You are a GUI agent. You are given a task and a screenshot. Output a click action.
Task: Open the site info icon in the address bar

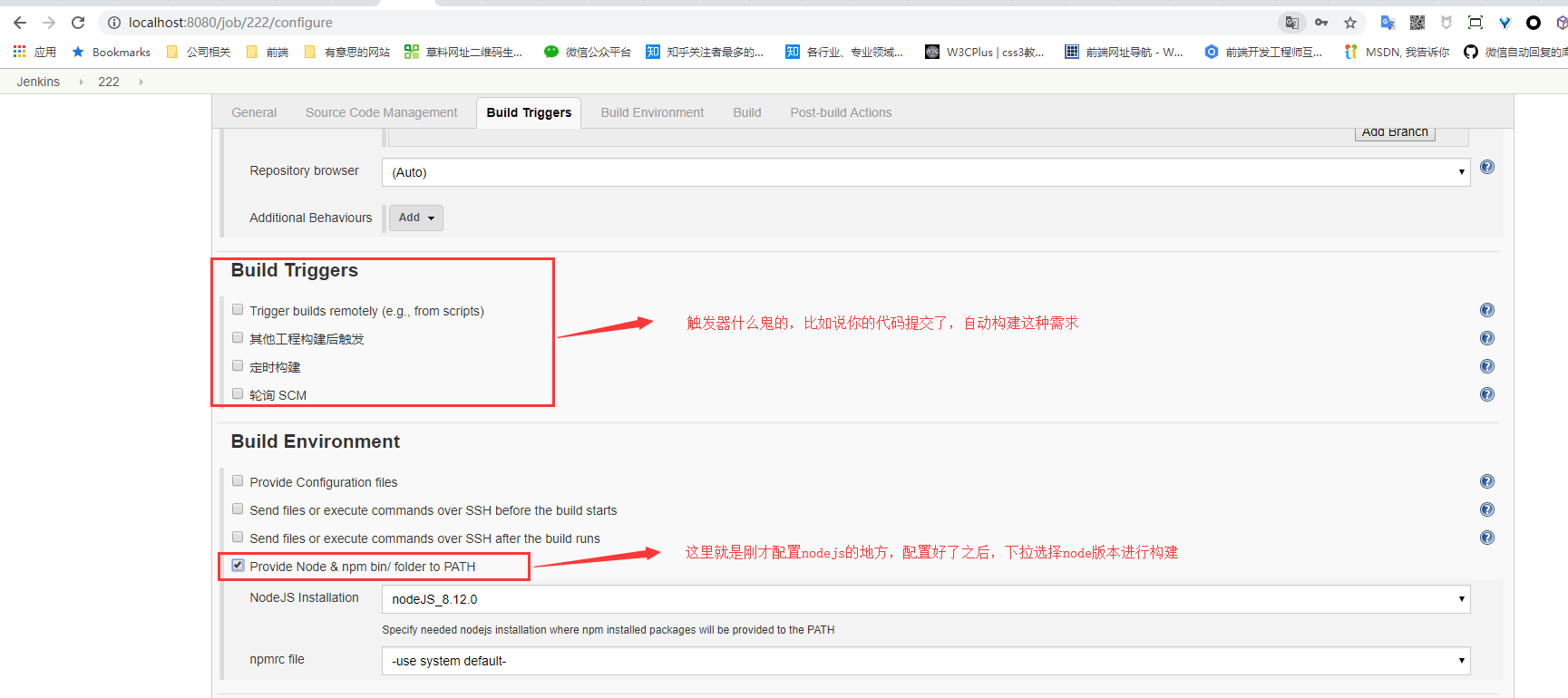[114, 23]
